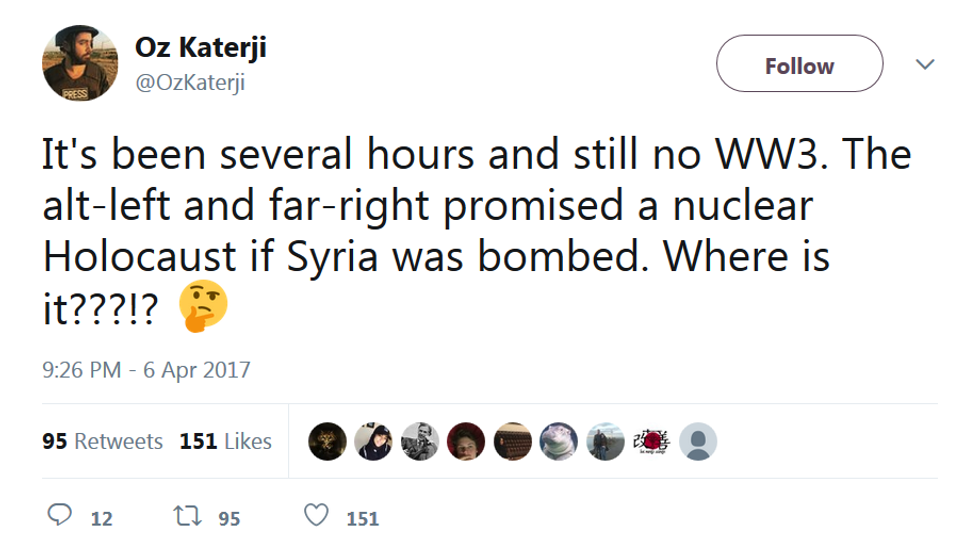Open the red kanji logo liker avatar
Viewport: 980px width, 552px height.
tap(651, 441)
